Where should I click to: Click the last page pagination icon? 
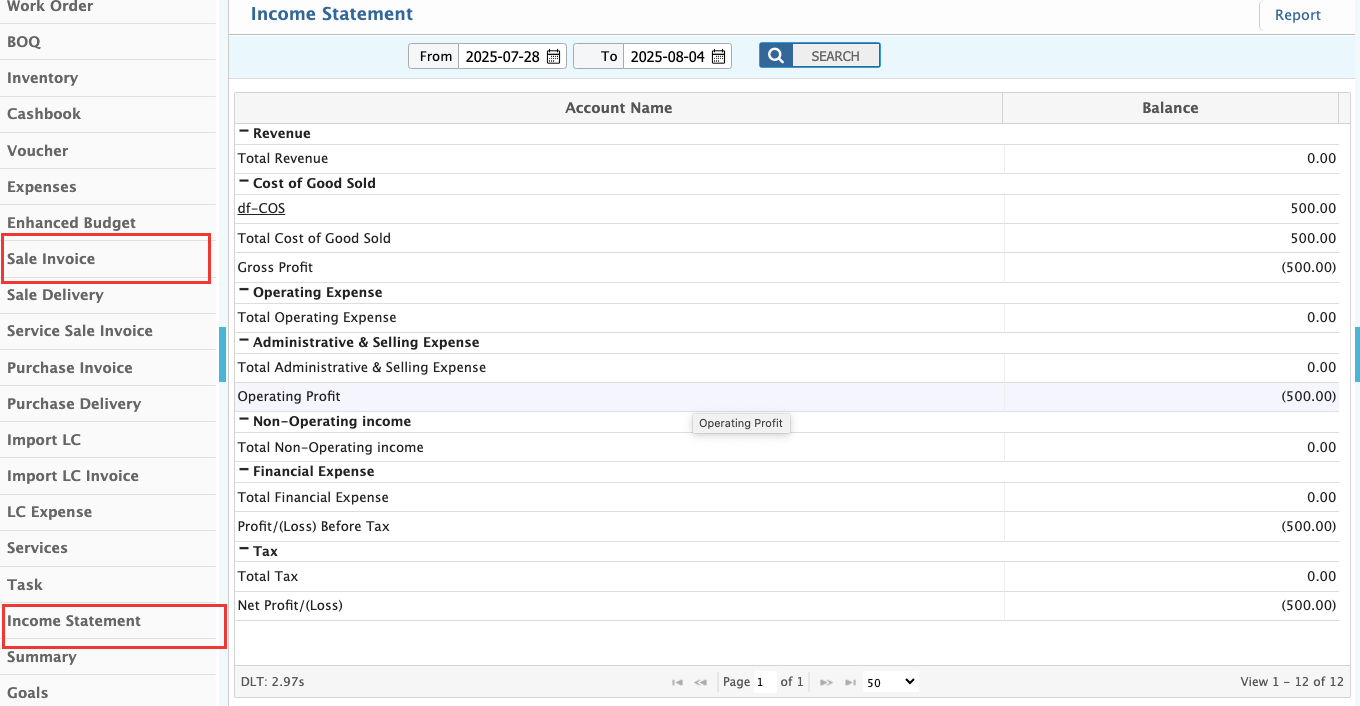pyautogui.click(x=850, y=682)
